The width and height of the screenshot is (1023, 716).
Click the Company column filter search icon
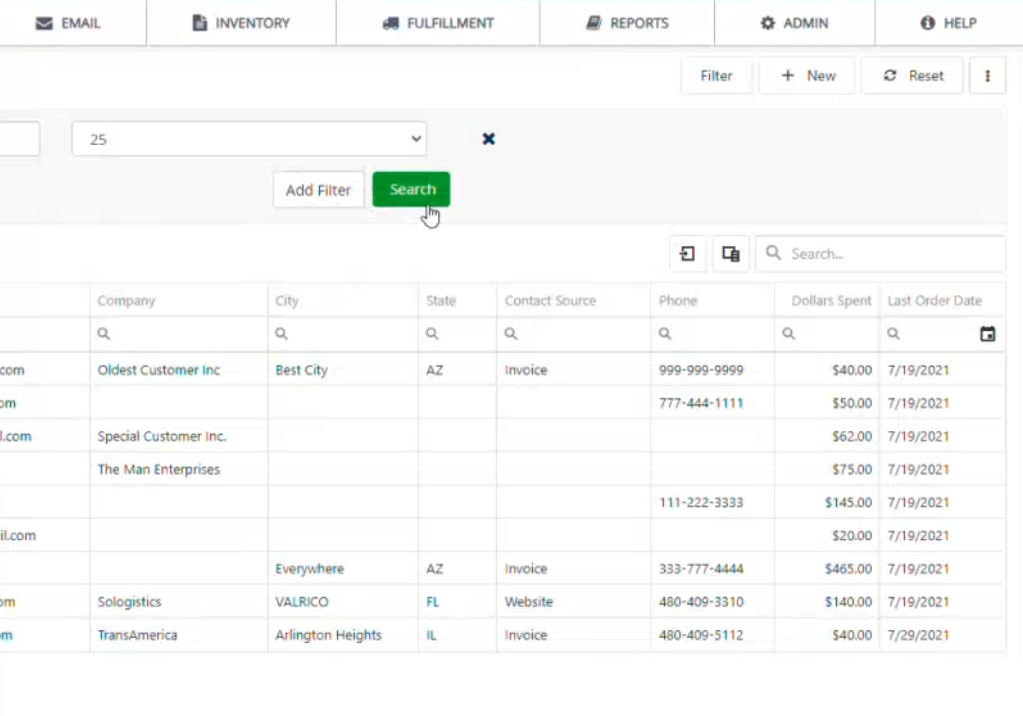[104, 334]
